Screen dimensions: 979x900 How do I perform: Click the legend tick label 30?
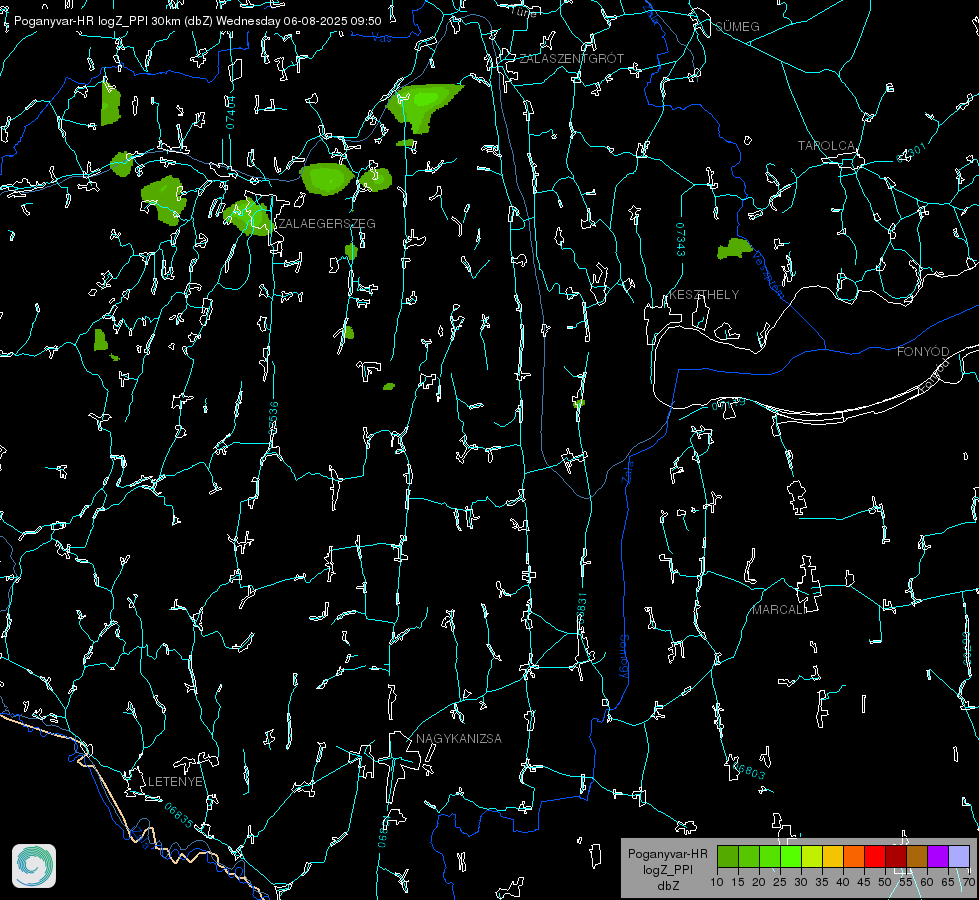(x=801, y=882)
